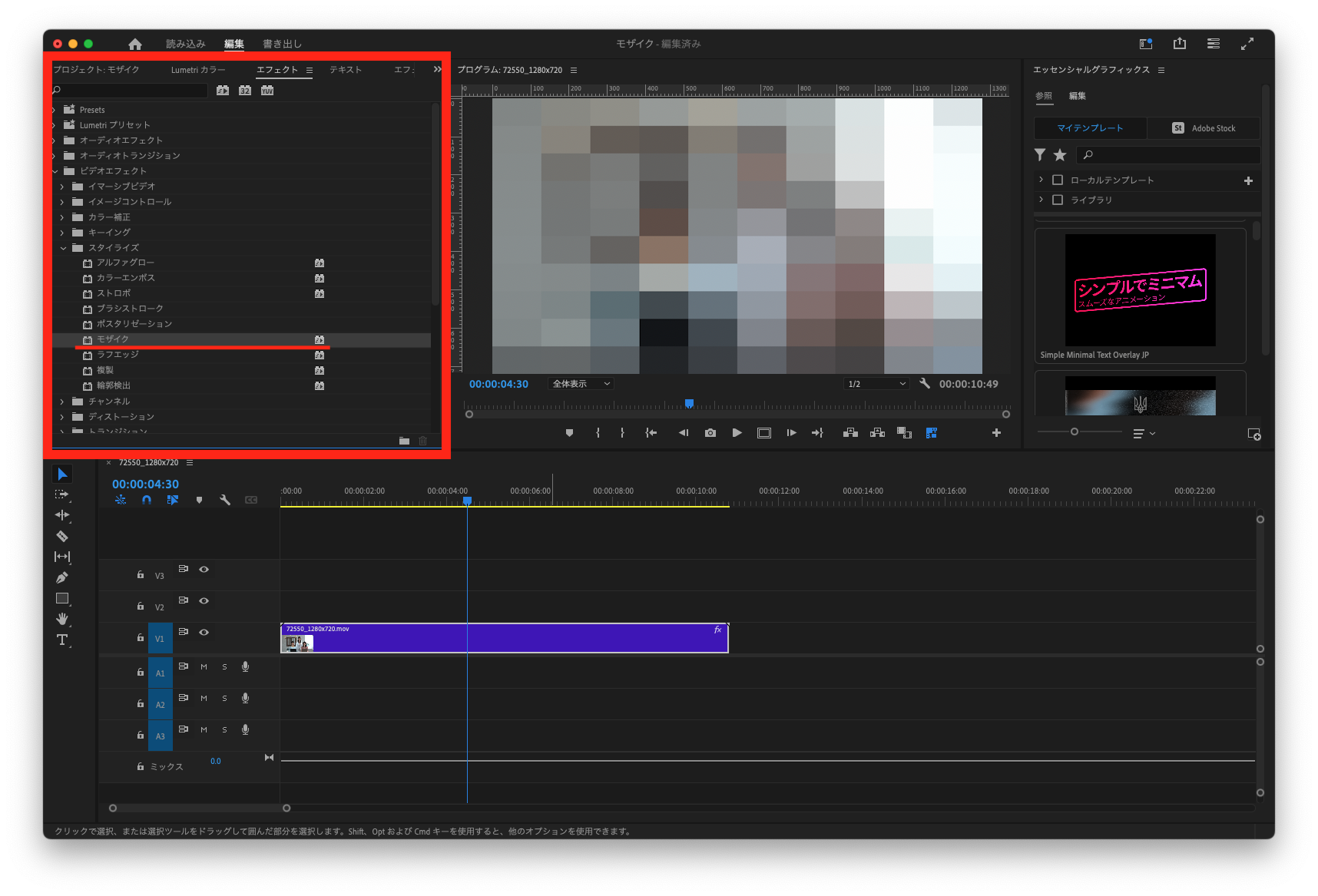The image size is (1318, 896).
Task: Select the Selection tool in the toolbar
Action: [x=62, y=474]
